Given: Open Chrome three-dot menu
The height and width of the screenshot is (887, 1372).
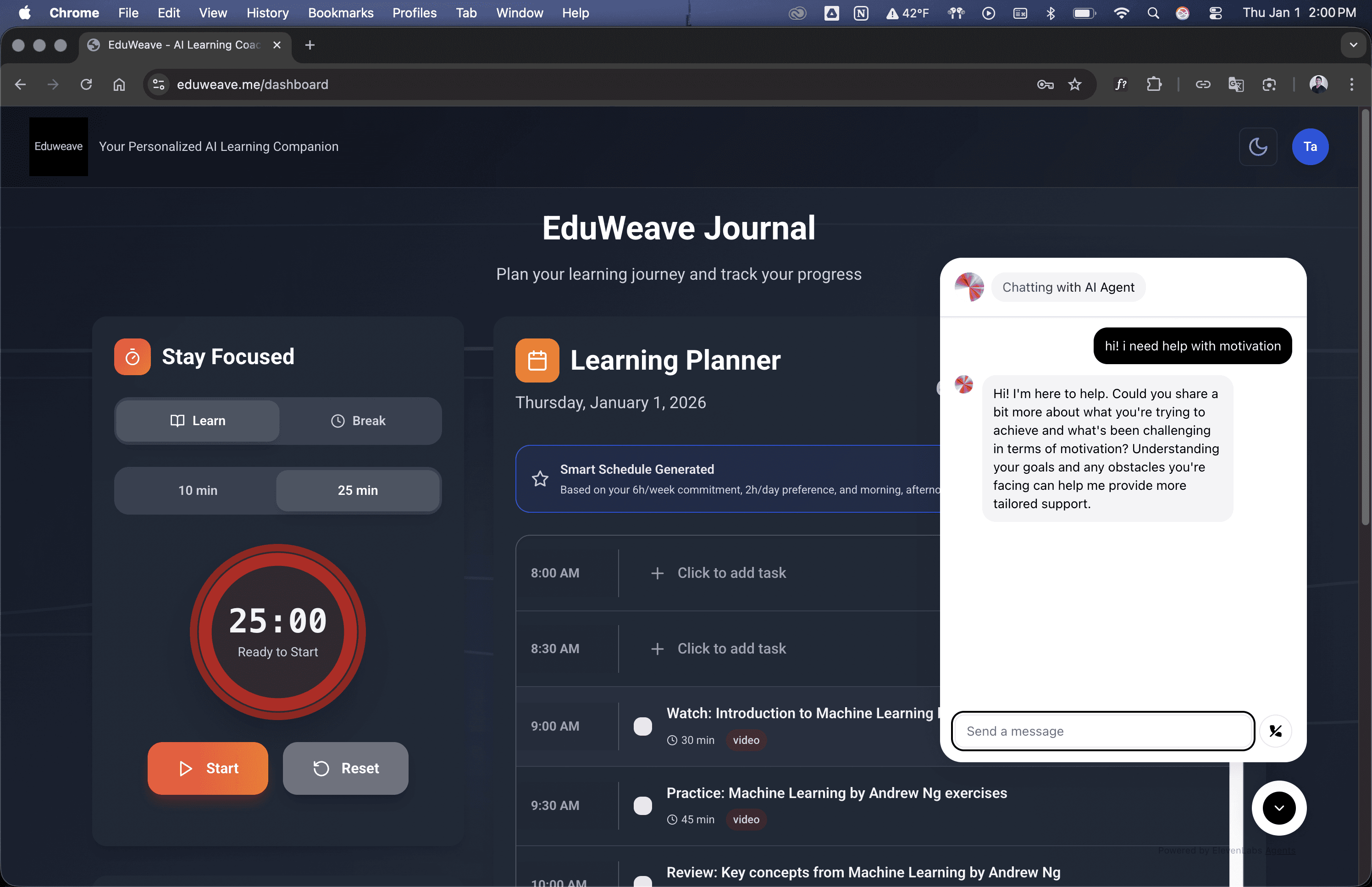Looking at the screenshot, I should [x=1351, y=85].
